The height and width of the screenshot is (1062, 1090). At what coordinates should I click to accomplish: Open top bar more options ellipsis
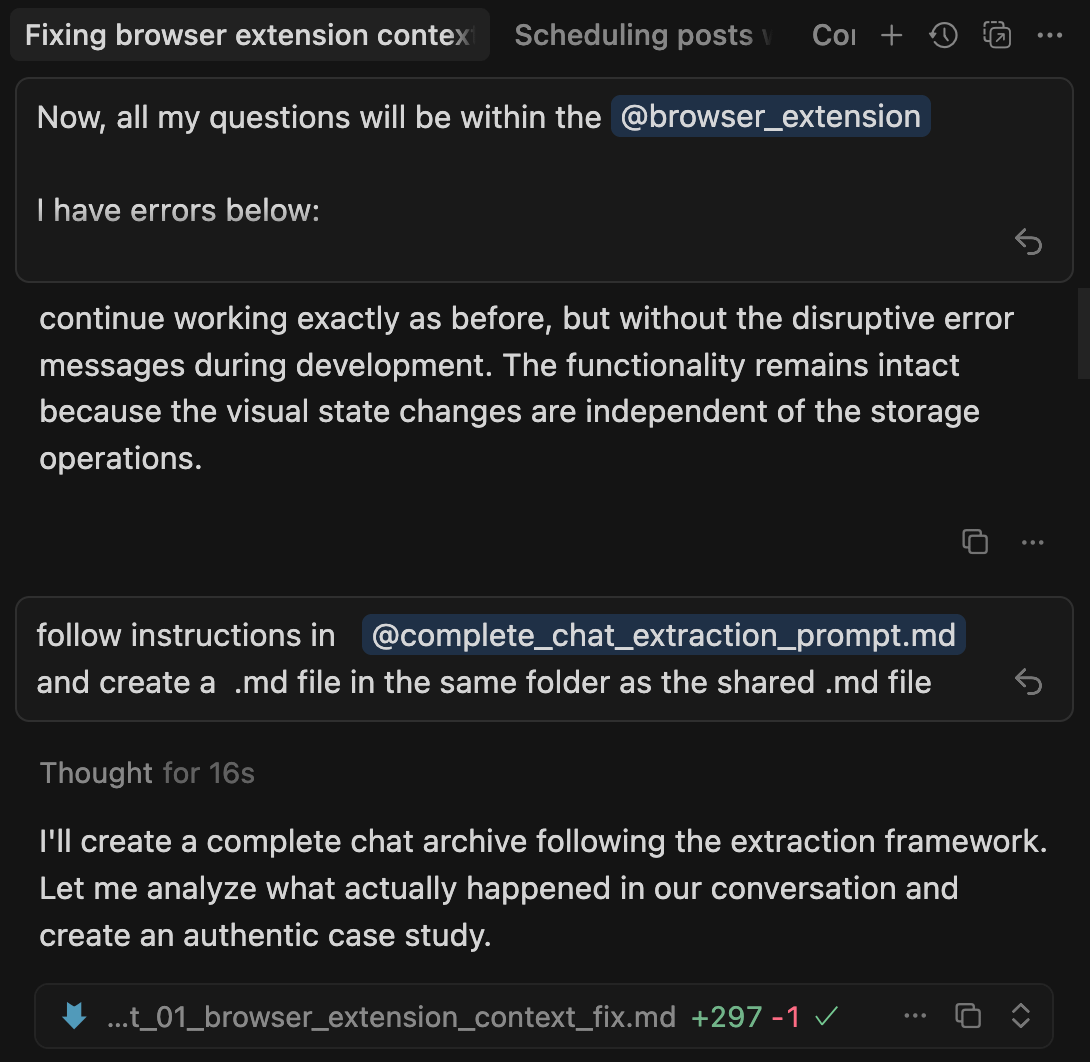[1050, 35]
